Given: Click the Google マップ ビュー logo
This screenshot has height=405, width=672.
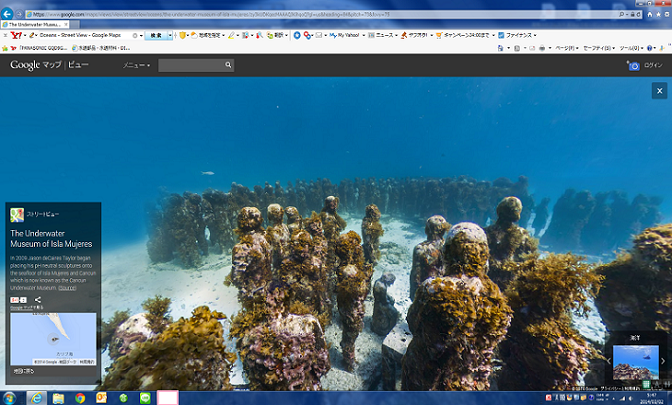Looking at the screenshot, I should (x=49, y=65).
